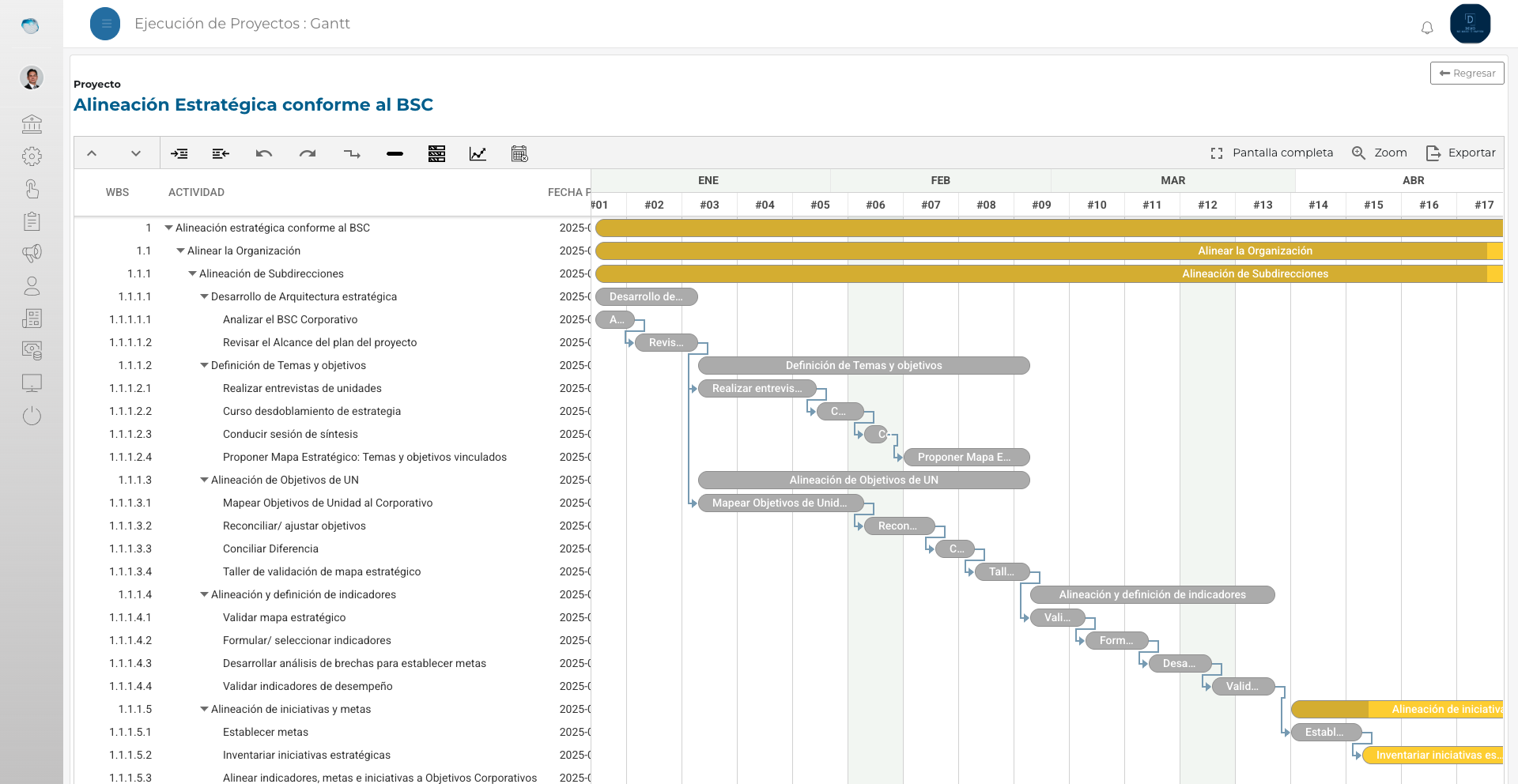The image size is (1518, 784).
Task: Click the calendar removal icon on the toolbar
Action: point(519,153)
